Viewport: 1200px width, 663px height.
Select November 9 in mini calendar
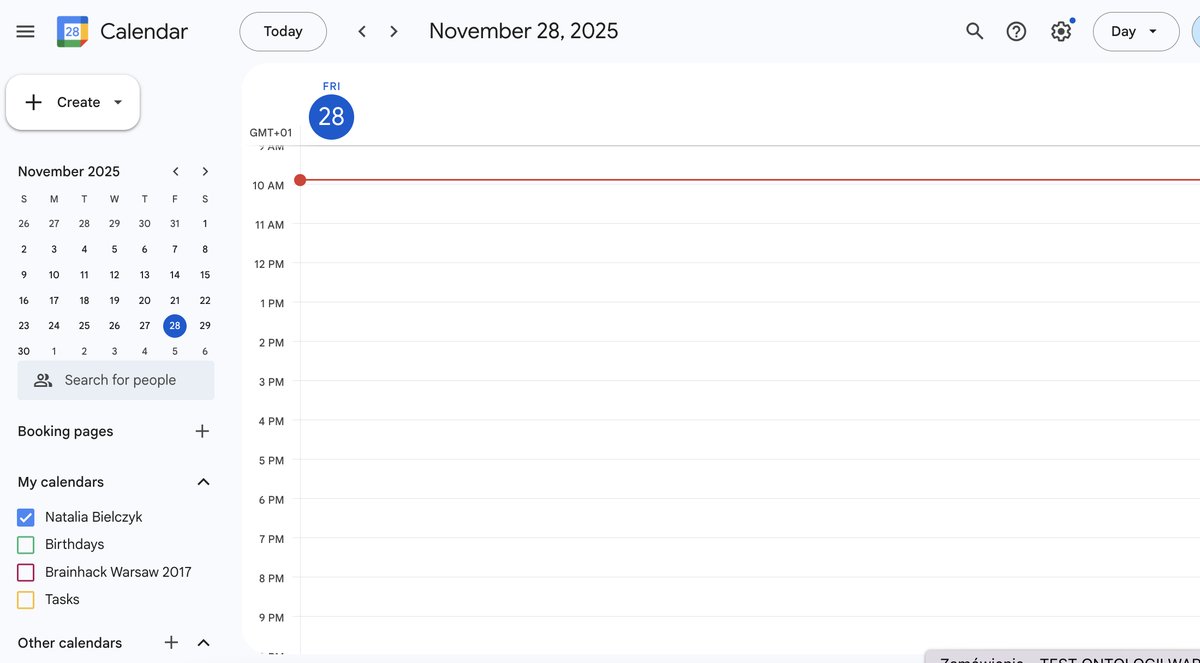(x=24, y=275)
